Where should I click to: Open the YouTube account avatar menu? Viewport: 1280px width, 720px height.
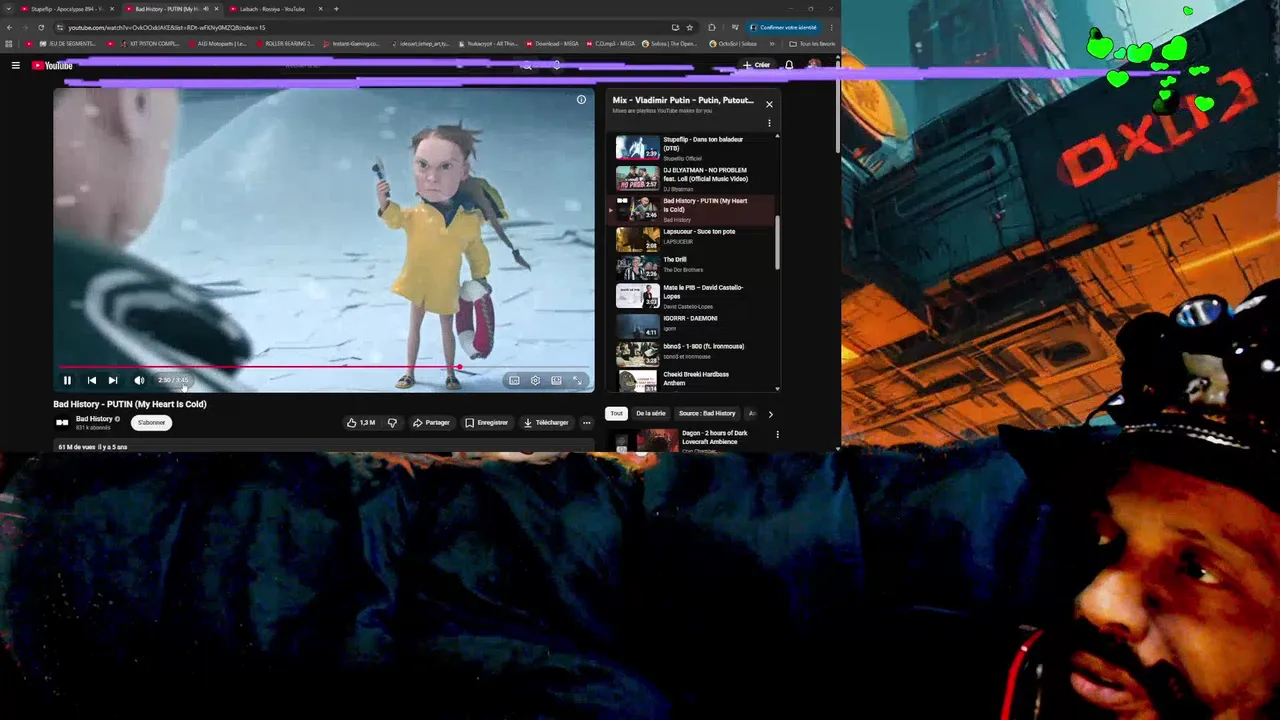[814, 65]
